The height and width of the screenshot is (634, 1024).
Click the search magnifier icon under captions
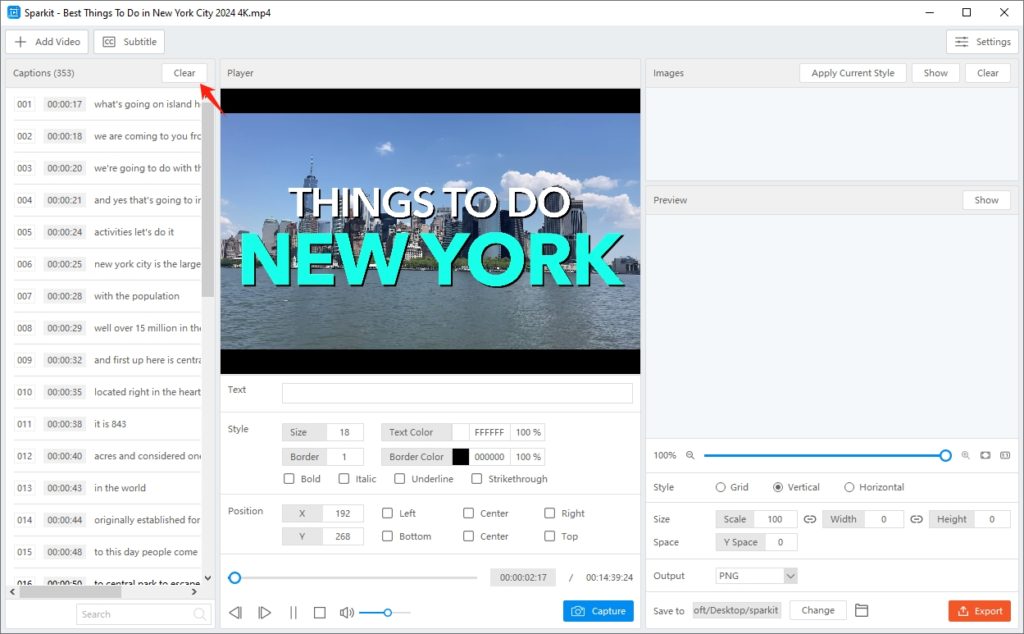pos(200,614)
